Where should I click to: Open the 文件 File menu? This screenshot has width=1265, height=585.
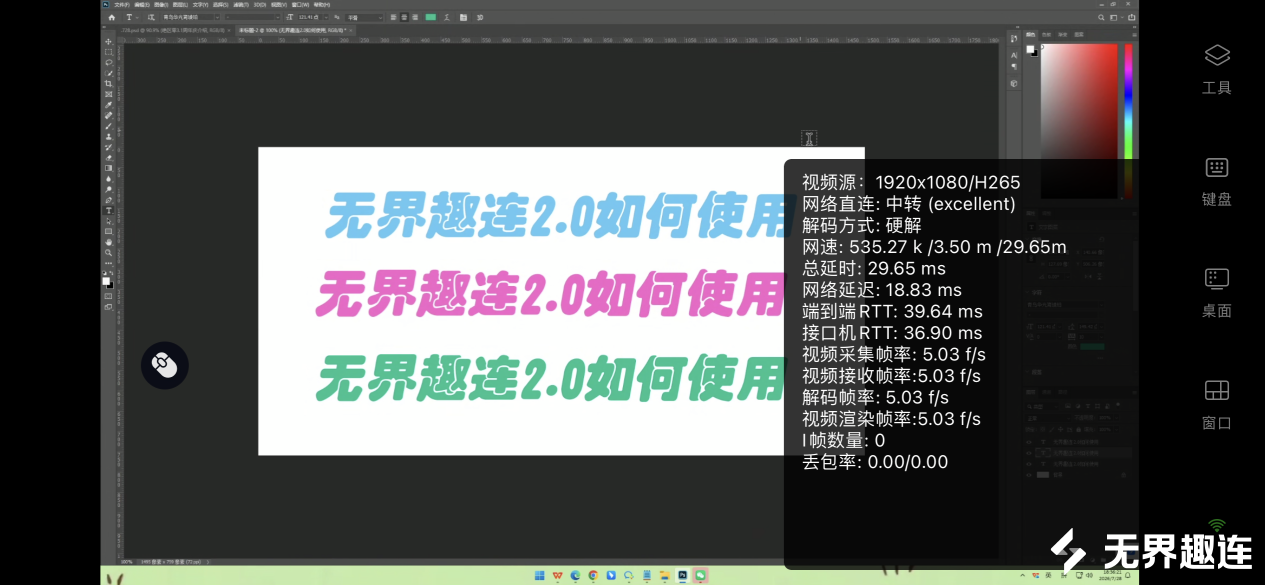(122, 5)
